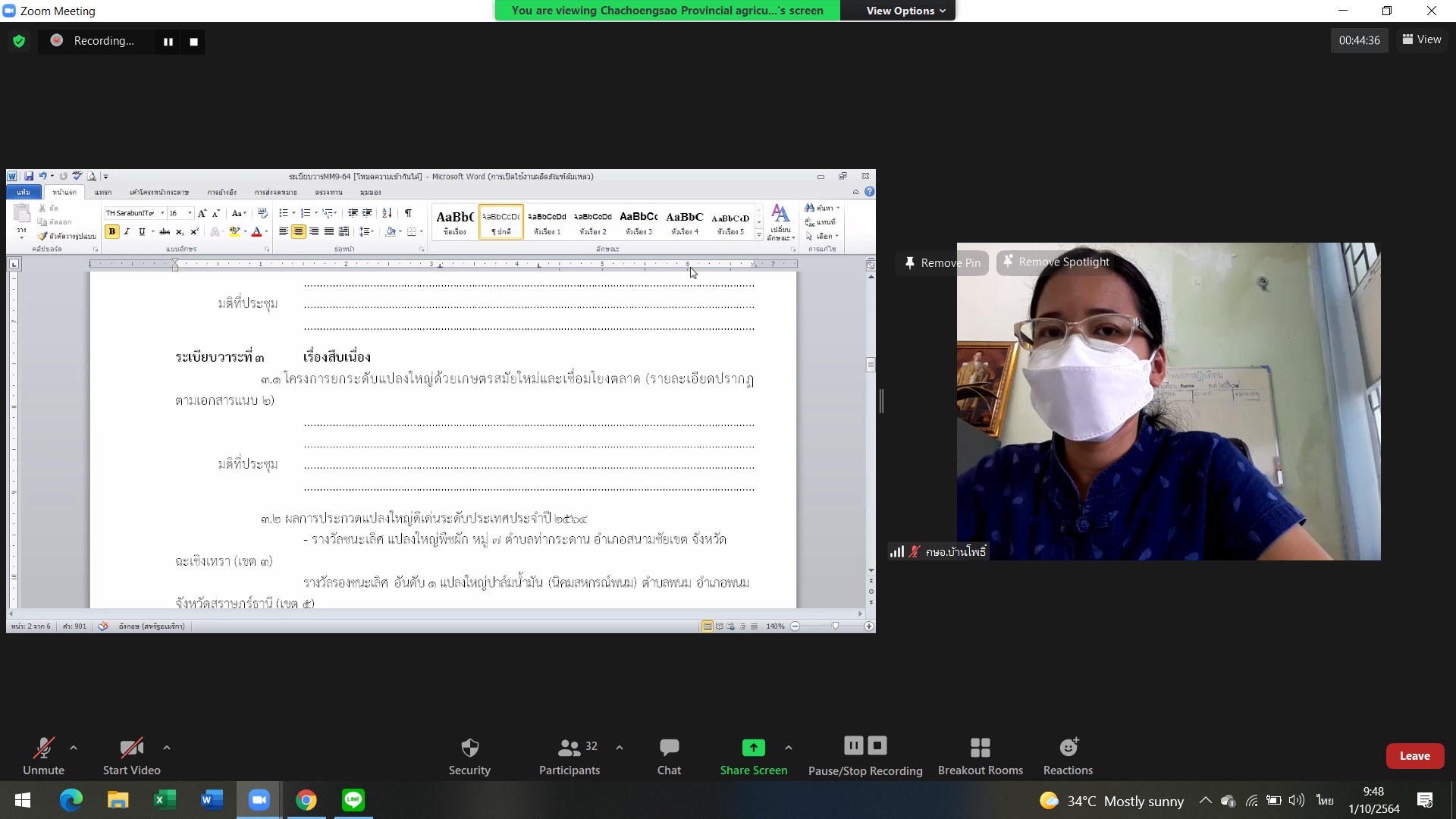Open the Participants panel
1456x819 pixels.
coord(569,757)
